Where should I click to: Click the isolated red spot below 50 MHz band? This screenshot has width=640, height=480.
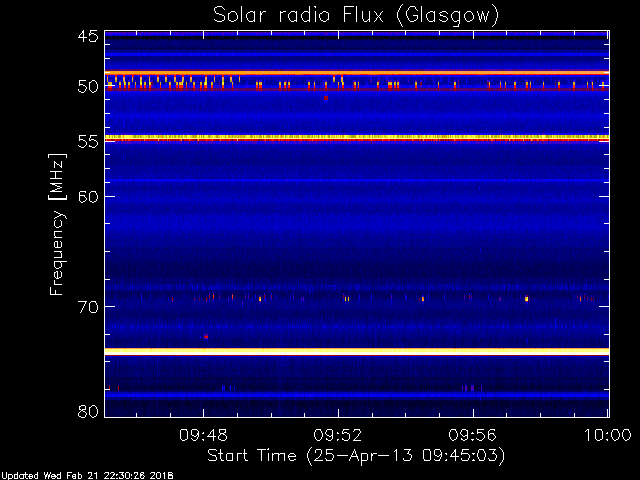(326, 98)
